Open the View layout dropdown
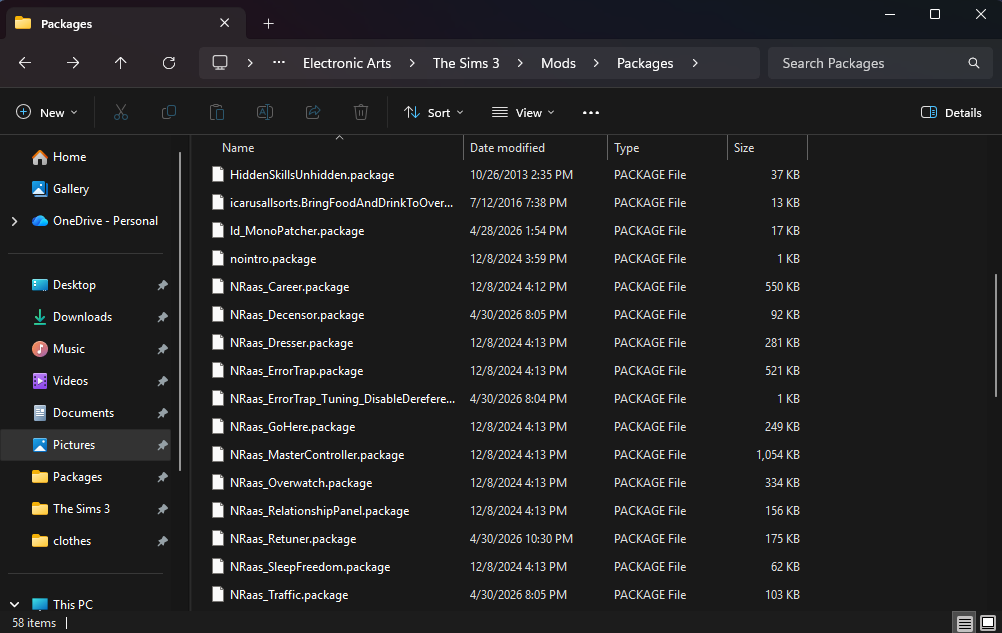This screenshot has width=1002, height=633. point(523,112)
